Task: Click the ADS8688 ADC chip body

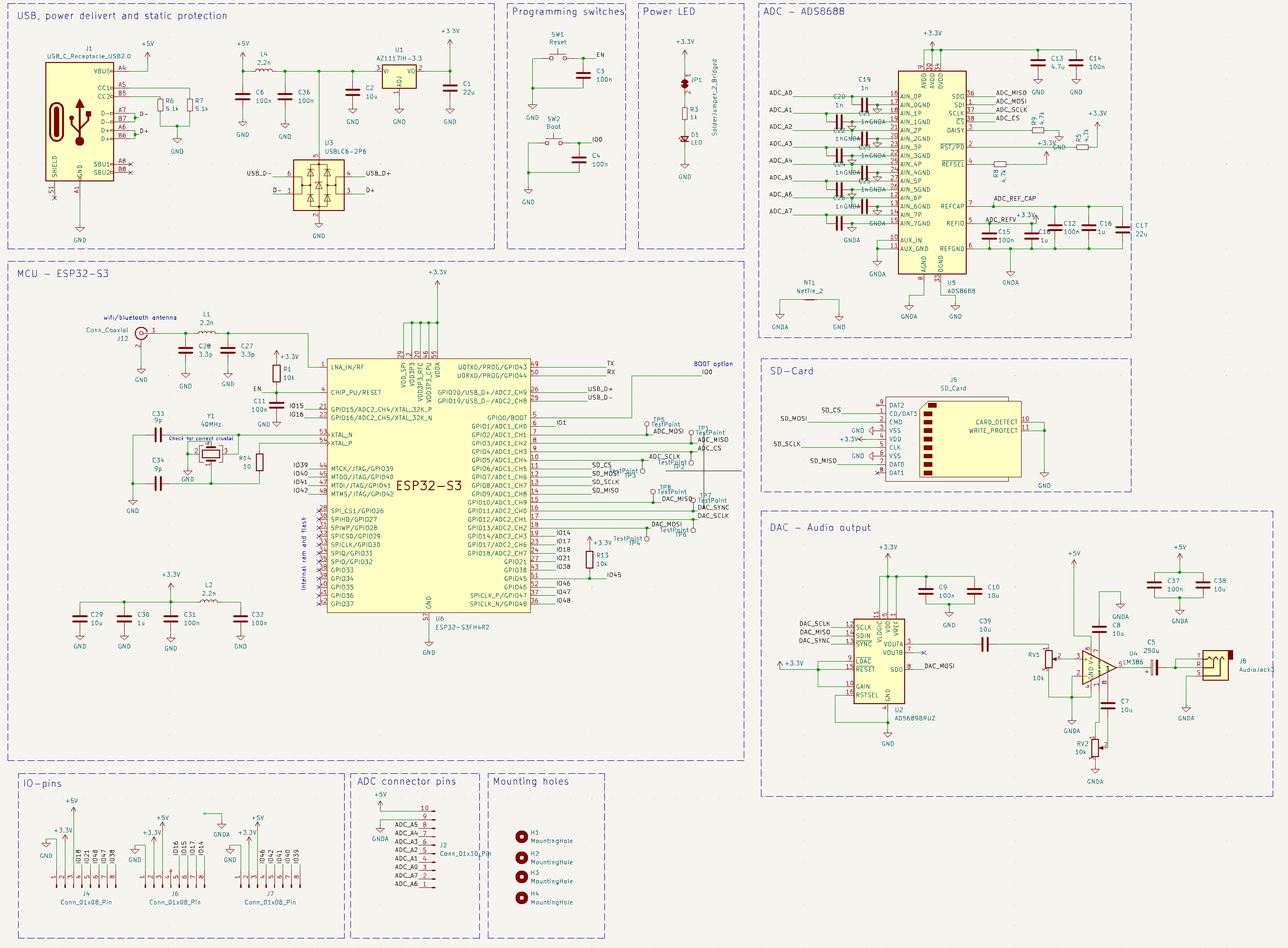Action: click(931, 172)
